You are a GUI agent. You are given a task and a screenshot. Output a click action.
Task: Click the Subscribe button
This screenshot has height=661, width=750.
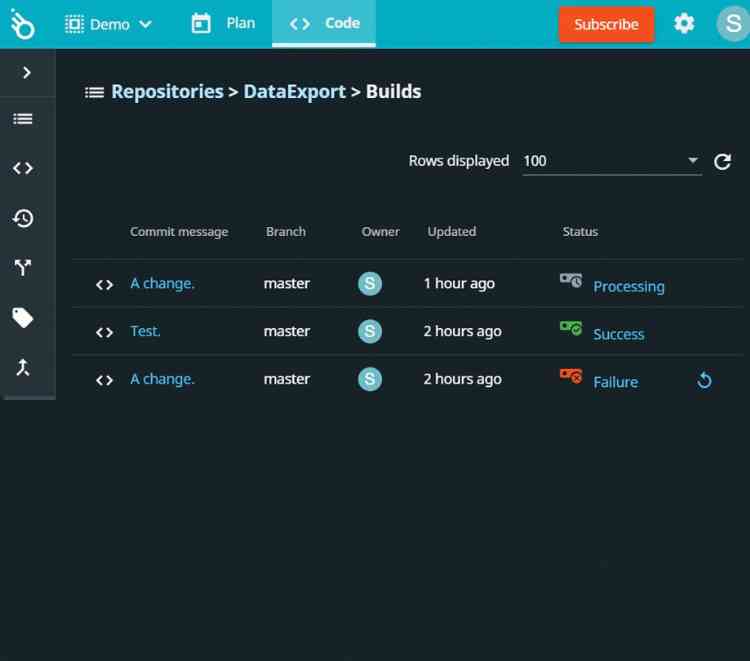tap(606, 24)
